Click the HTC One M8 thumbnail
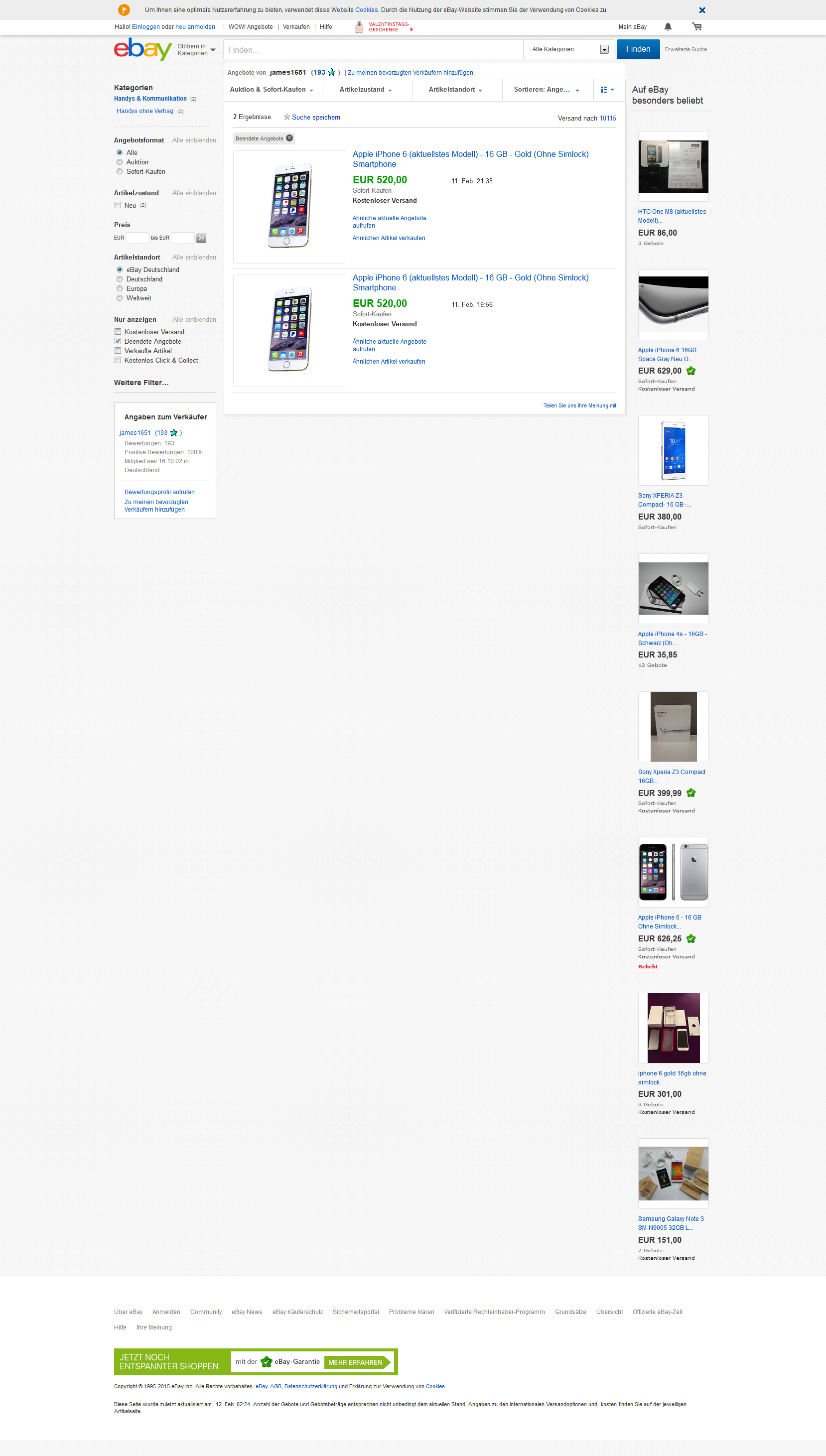The height and width of the screenshot is (1456, 826). (x=673, y=166)
